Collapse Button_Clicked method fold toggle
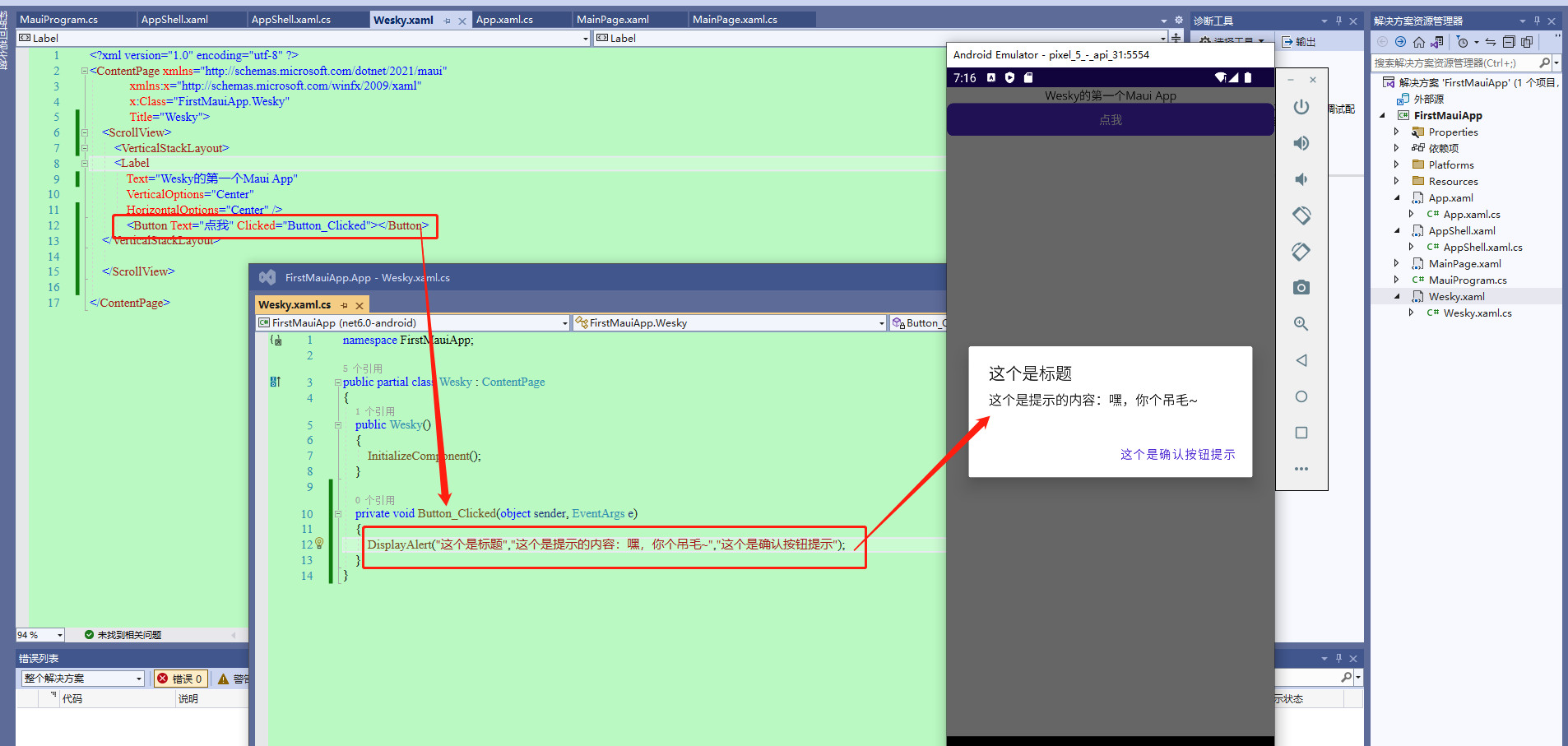1568x746 pixels. pos(337,514)
